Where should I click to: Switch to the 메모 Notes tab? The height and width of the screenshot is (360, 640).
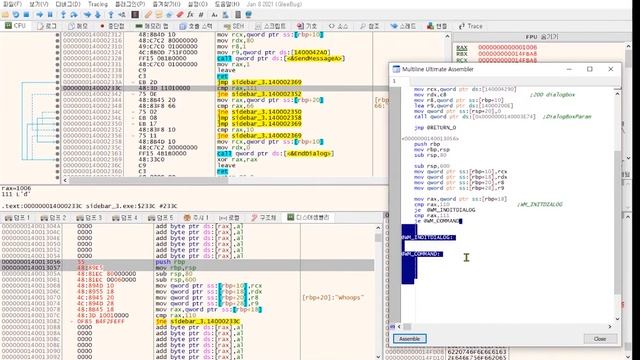78,26
